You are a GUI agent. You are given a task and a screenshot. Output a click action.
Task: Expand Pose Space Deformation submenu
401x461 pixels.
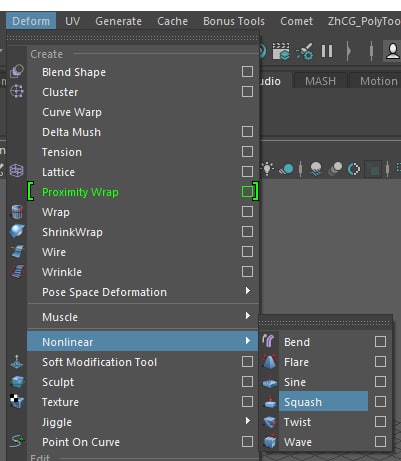pos(143,292)
